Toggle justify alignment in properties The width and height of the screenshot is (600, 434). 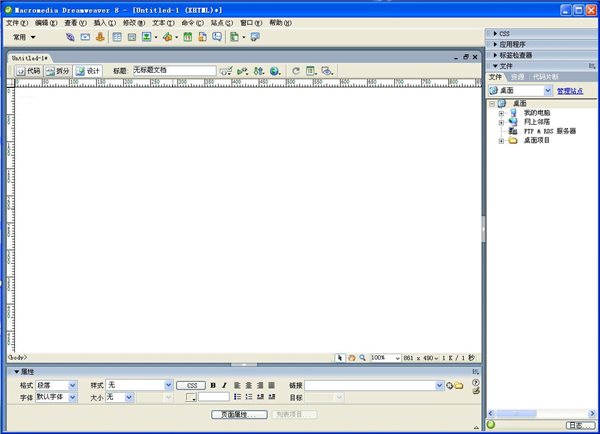[x=272, y=385]
